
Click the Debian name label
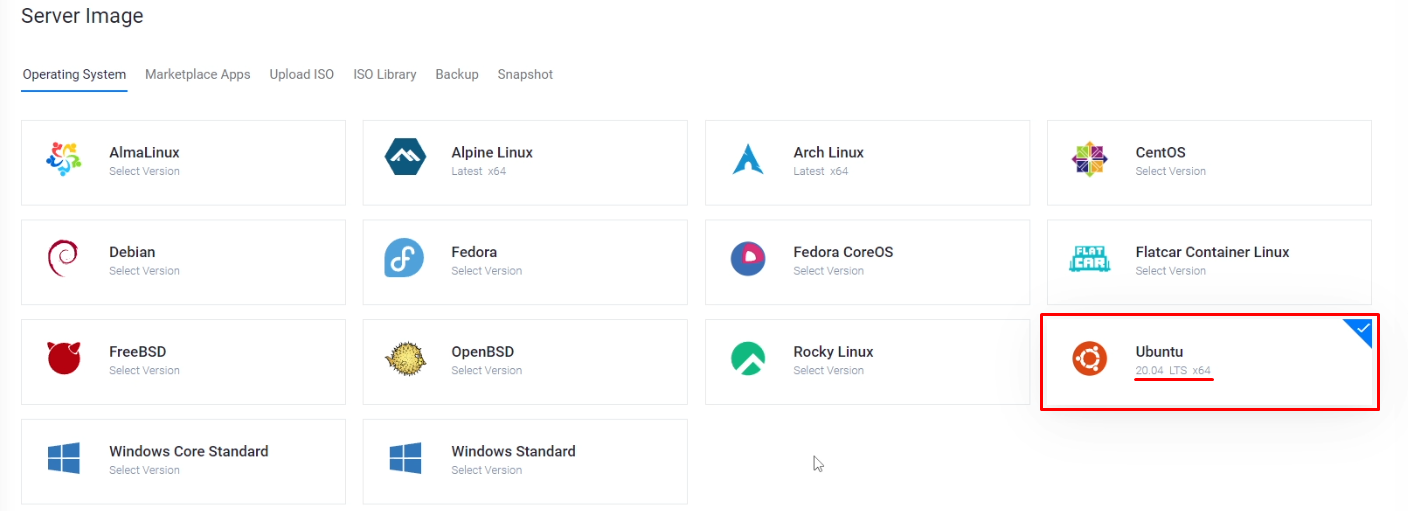132,252
